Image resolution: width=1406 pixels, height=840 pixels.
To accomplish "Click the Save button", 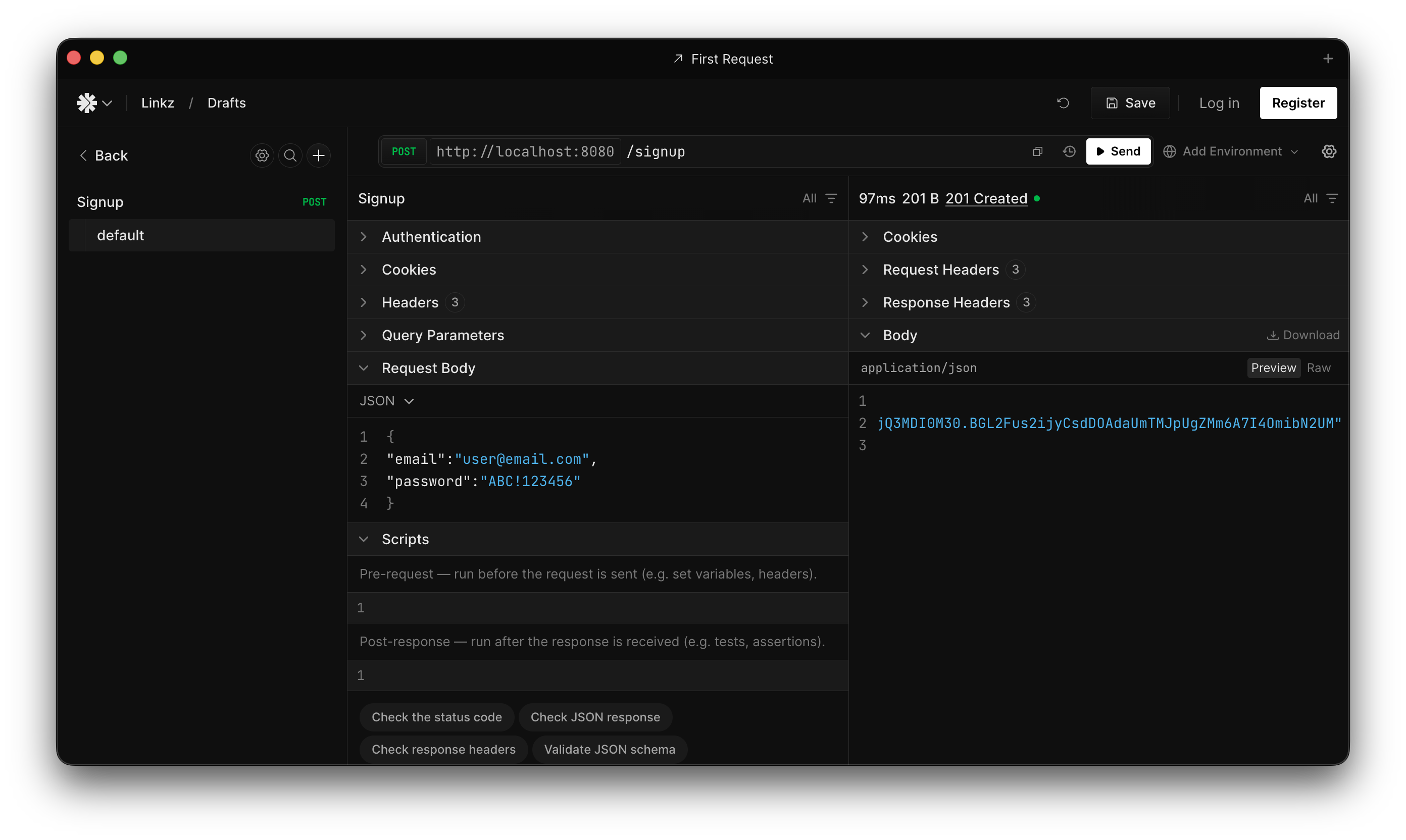I will click(x=1130, y=103).
